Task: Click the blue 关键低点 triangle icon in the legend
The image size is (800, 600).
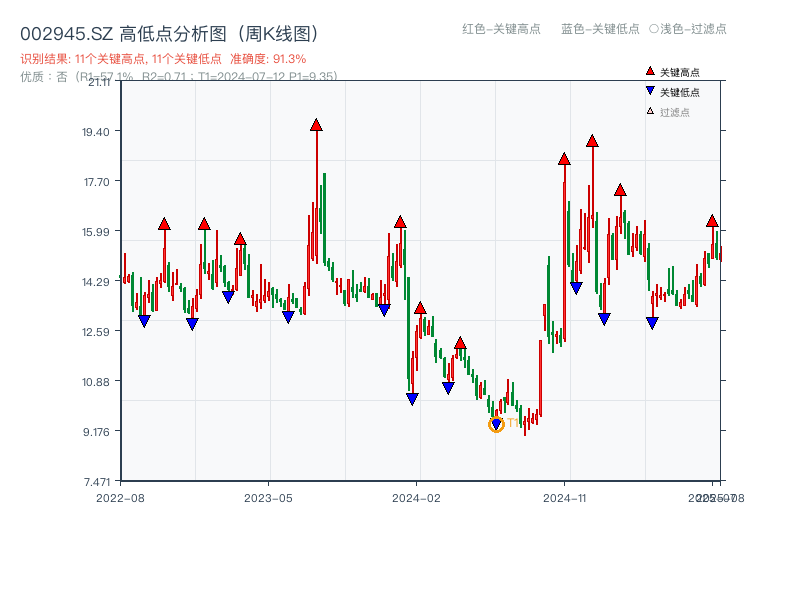Action: (649, 91)
